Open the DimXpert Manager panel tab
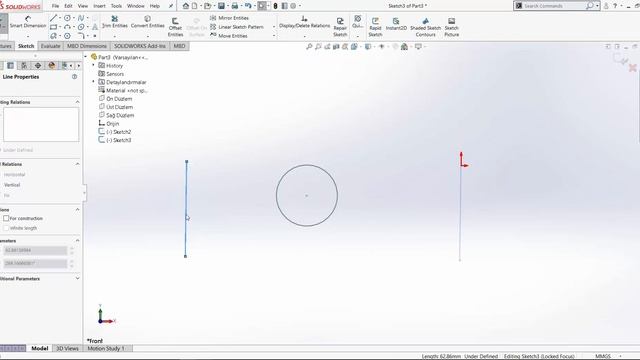Viewport: 640px width, 360px height. [38, 65]
